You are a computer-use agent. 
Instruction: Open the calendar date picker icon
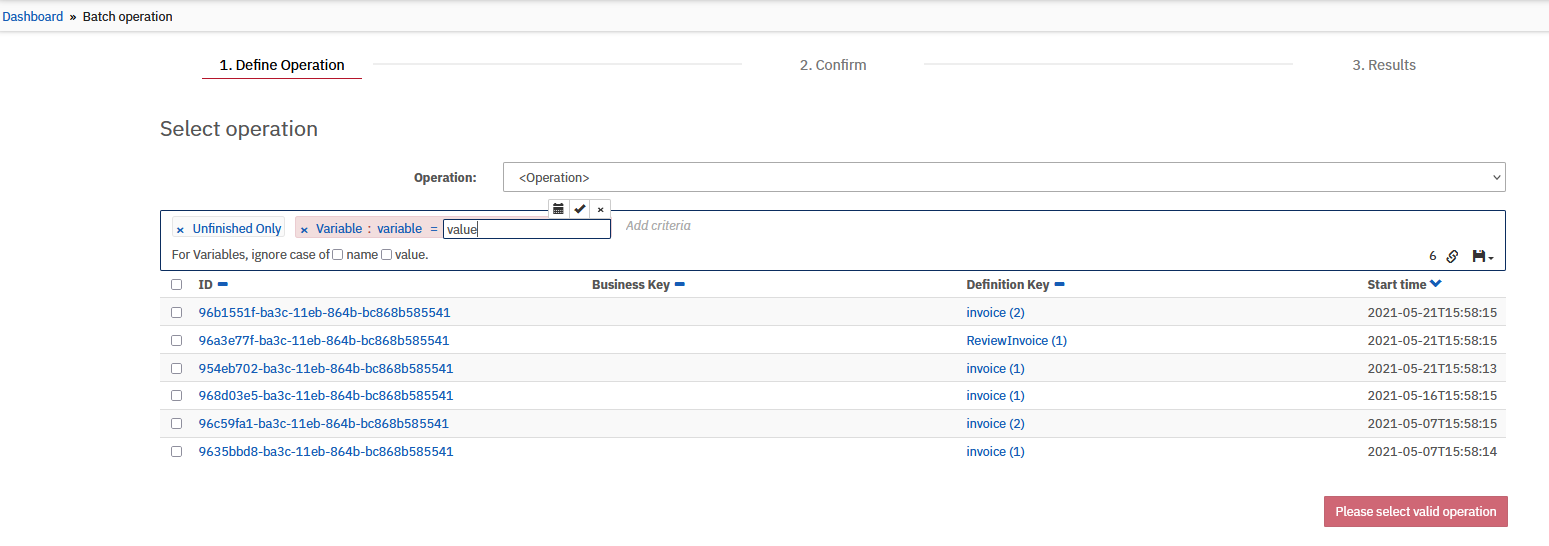coord(559,209)
